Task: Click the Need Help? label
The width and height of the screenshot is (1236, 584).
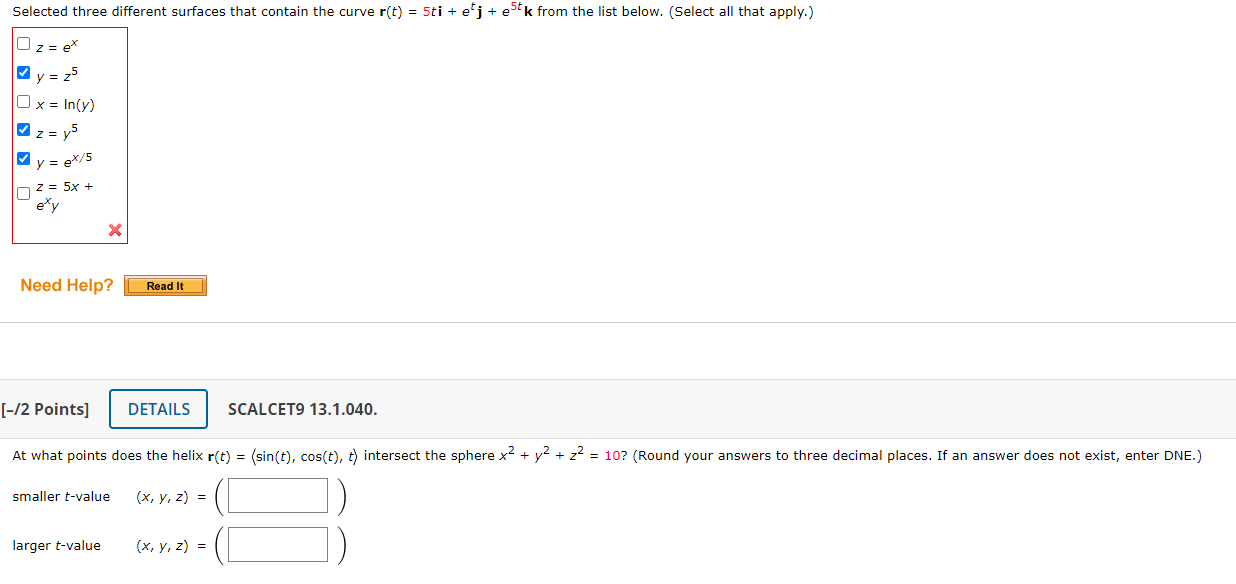Action: (66, 285)
